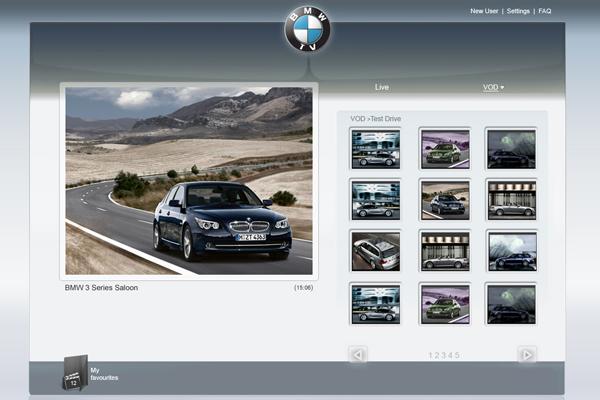Open bottom row right dark car thumbnail

coord(511,304)
